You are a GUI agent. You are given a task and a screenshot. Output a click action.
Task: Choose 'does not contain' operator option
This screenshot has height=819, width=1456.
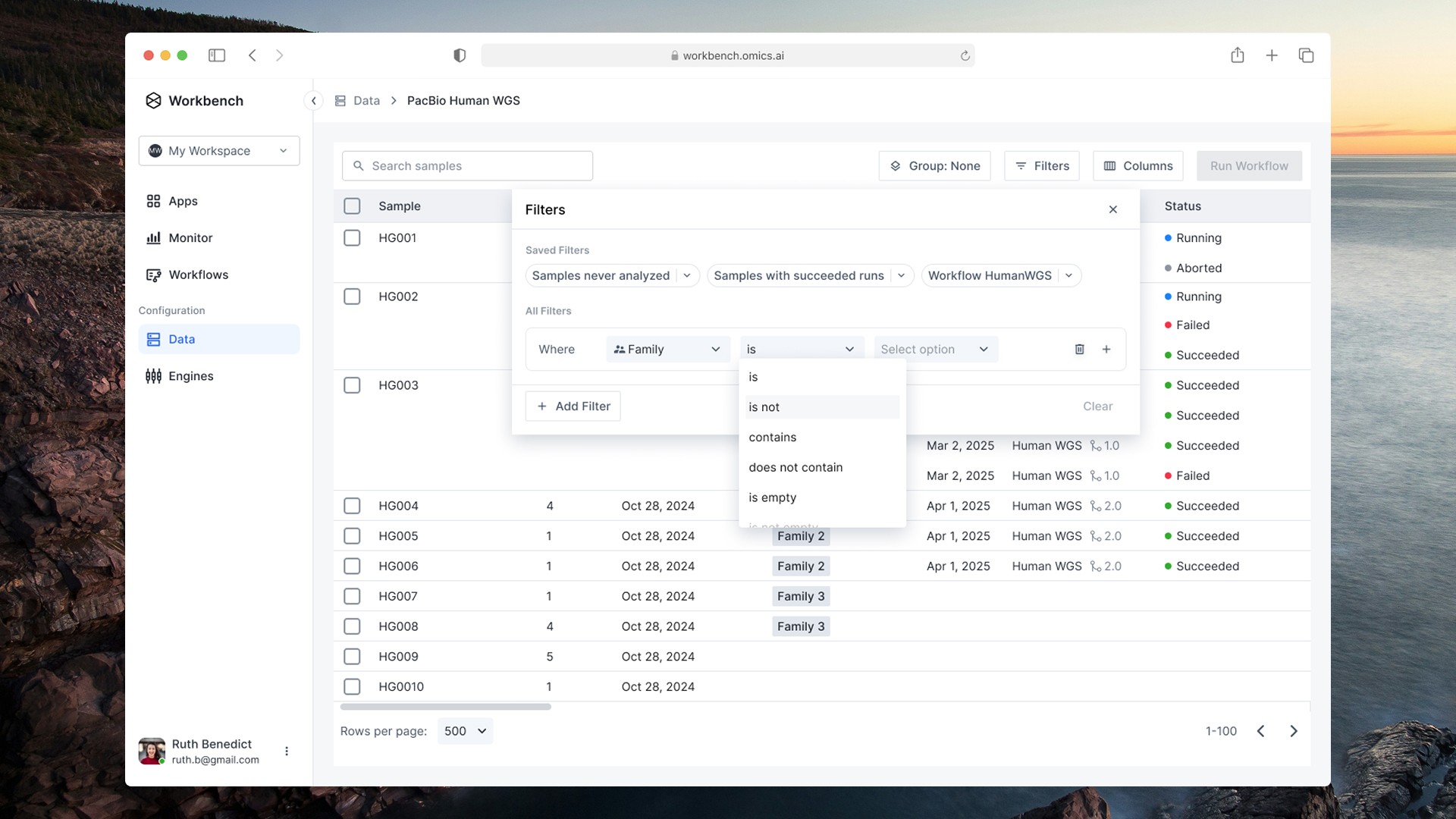click(822, 468)
